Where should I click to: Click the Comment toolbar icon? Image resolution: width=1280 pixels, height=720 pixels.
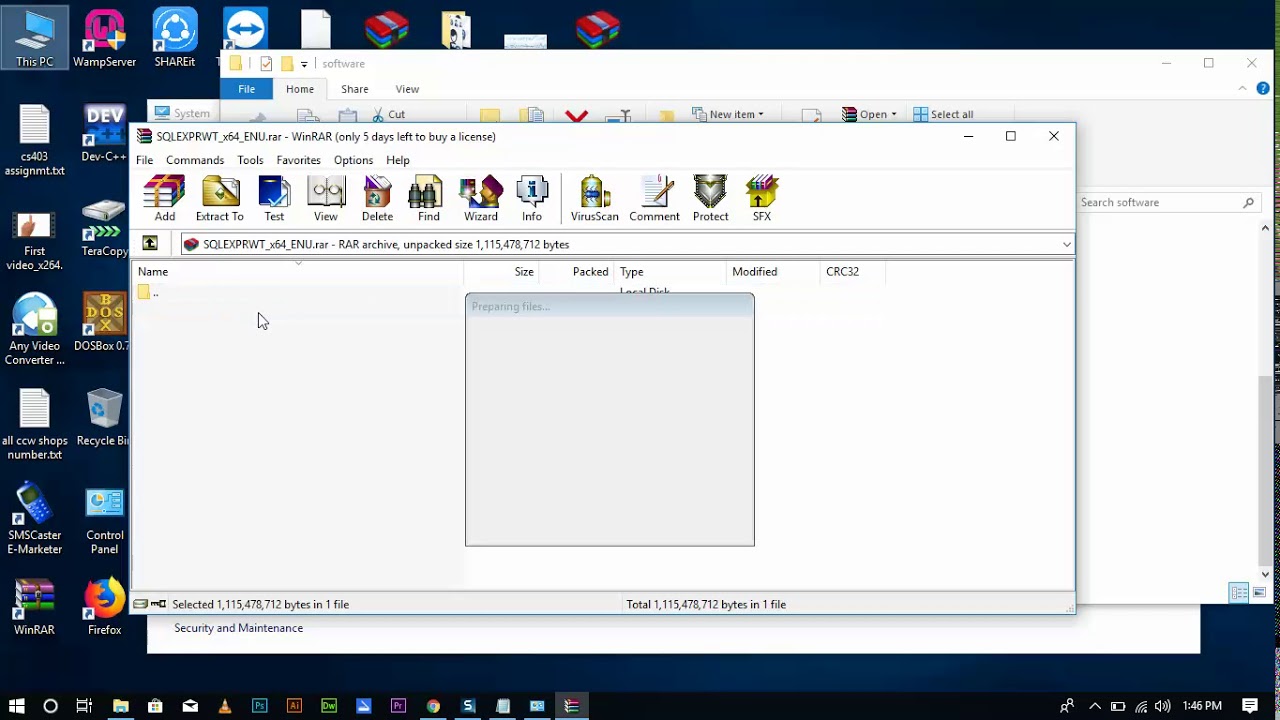[x=655, y=198]
